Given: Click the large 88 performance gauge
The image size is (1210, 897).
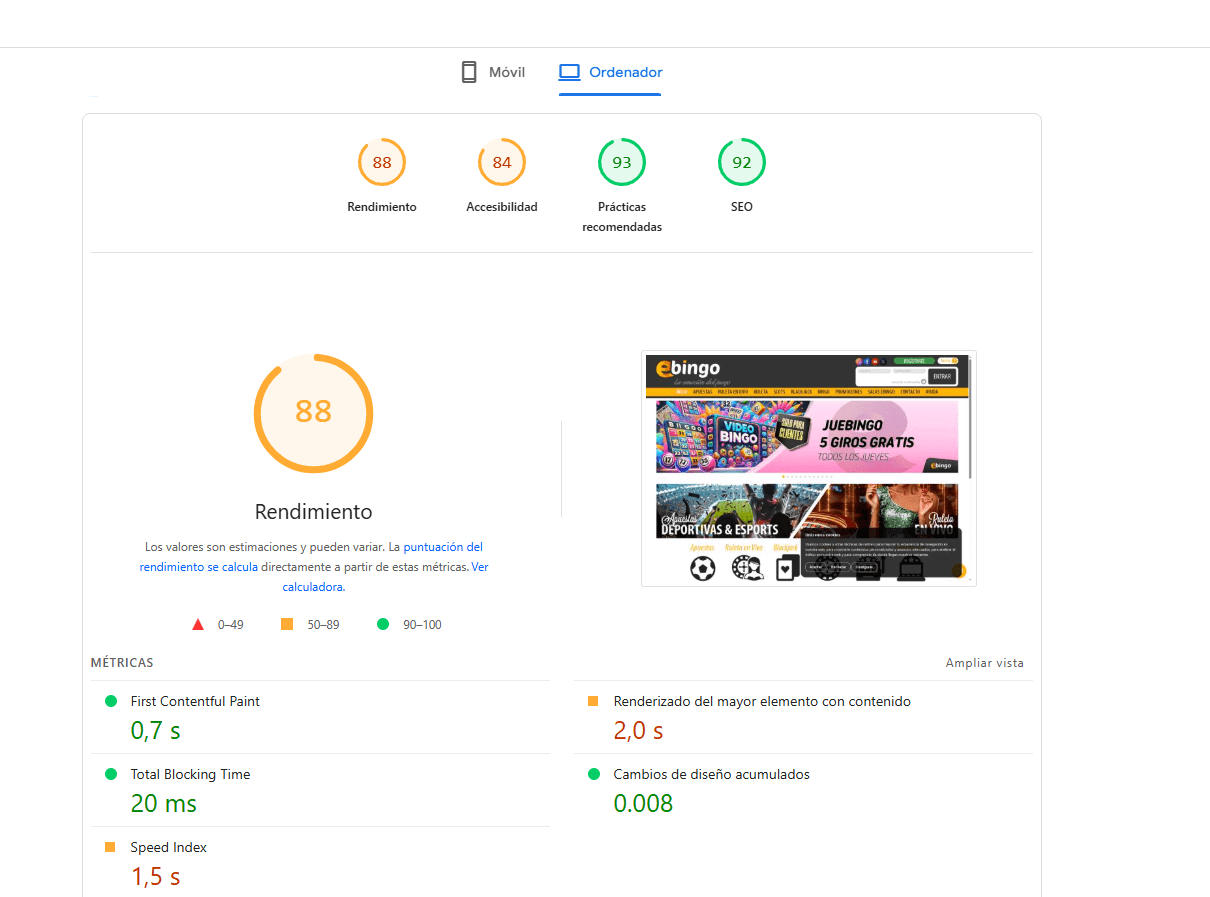Looking at the screenshot, I should coord(313,412).
